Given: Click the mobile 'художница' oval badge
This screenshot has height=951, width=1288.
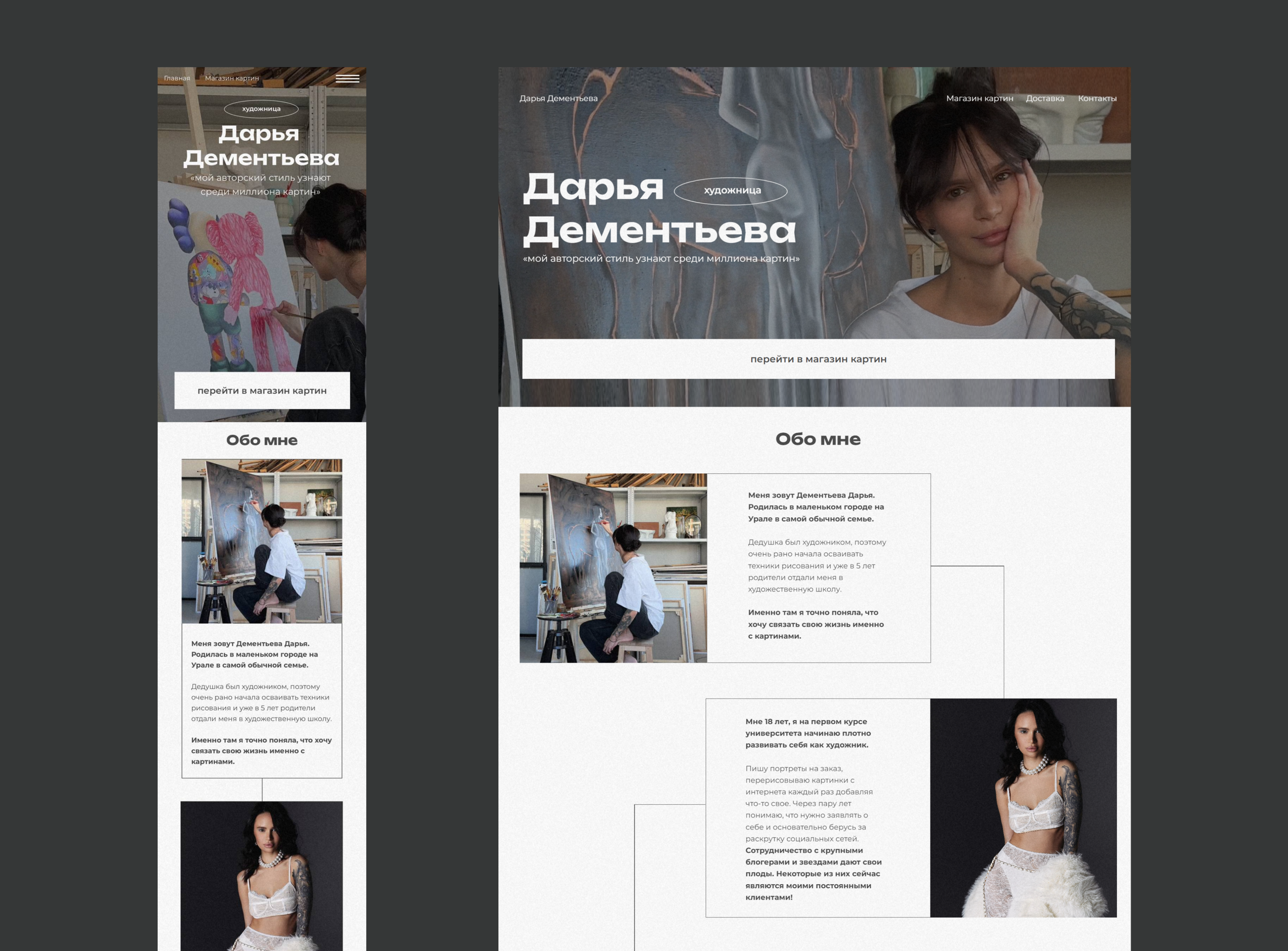Looking at the screenshot, I should (261, 109).
